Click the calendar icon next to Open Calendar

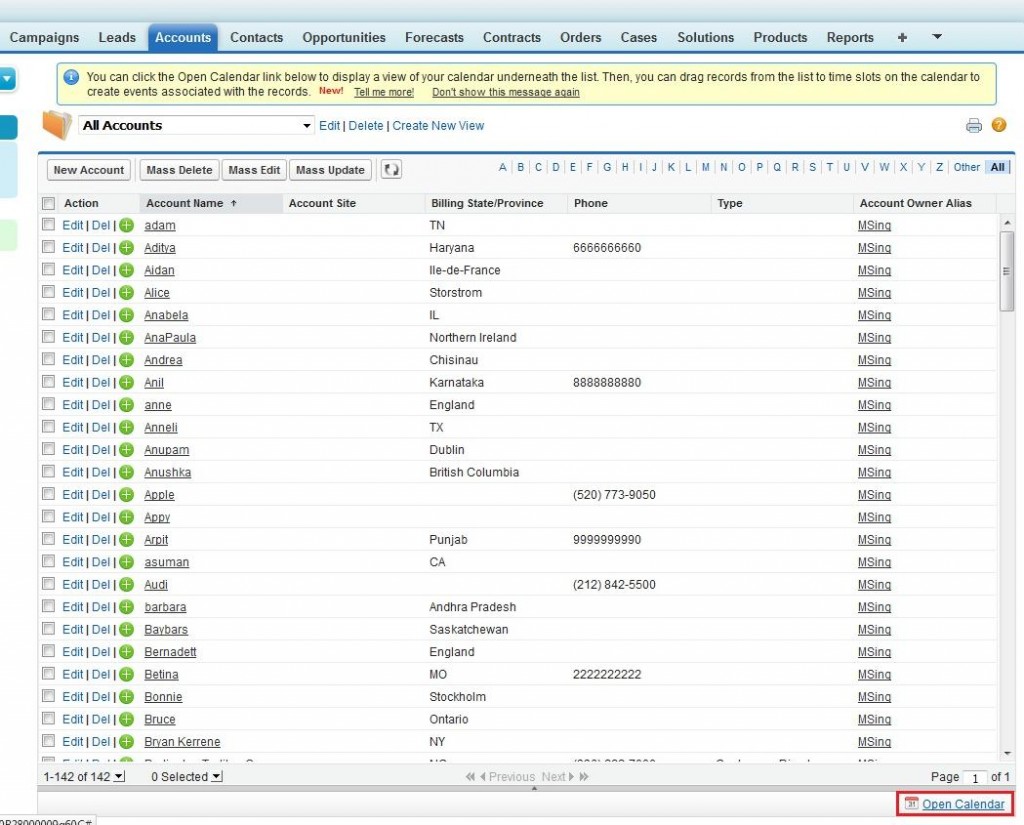point(911,804)
